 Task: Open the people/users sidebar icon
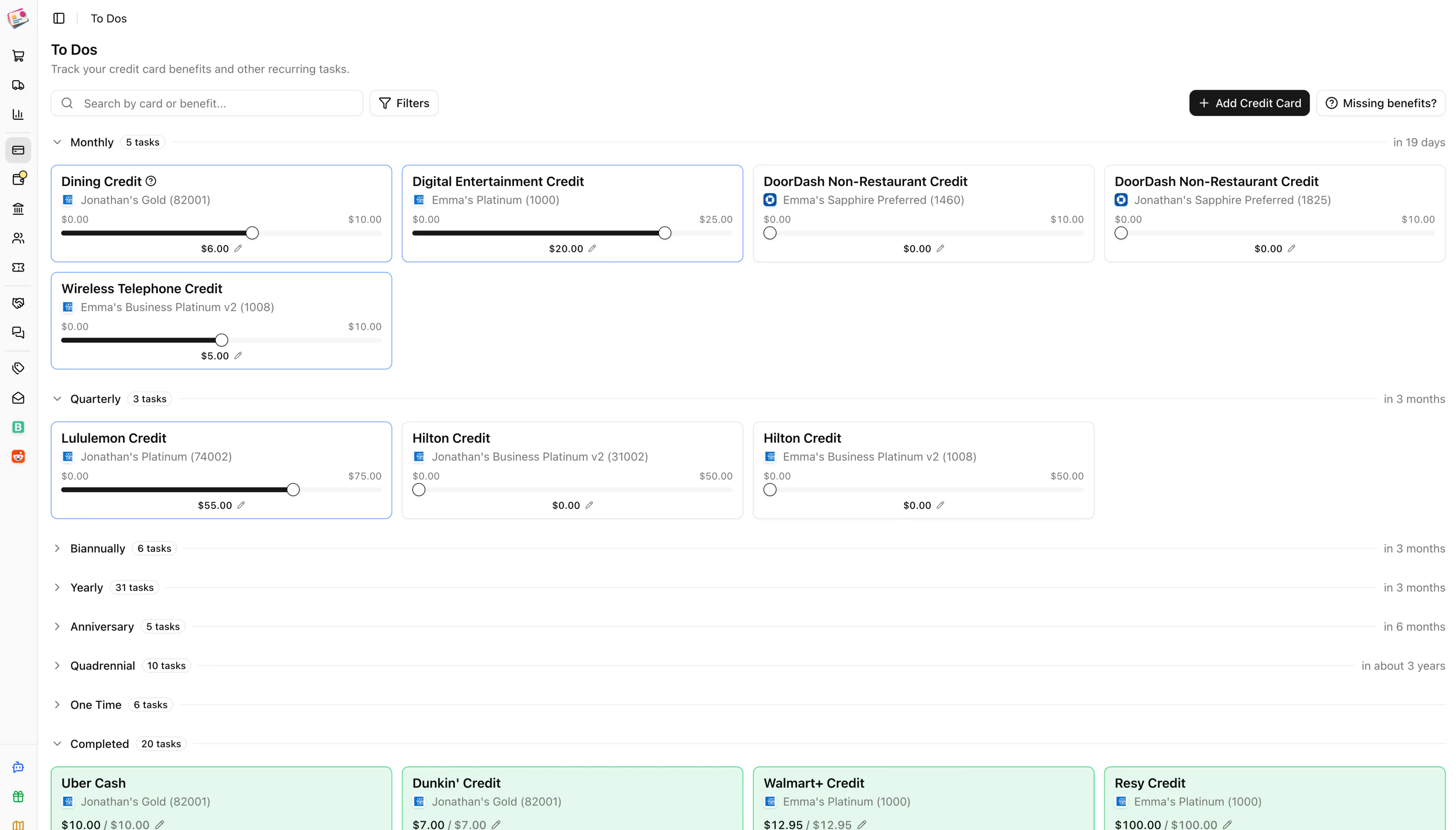coord(18,238)
